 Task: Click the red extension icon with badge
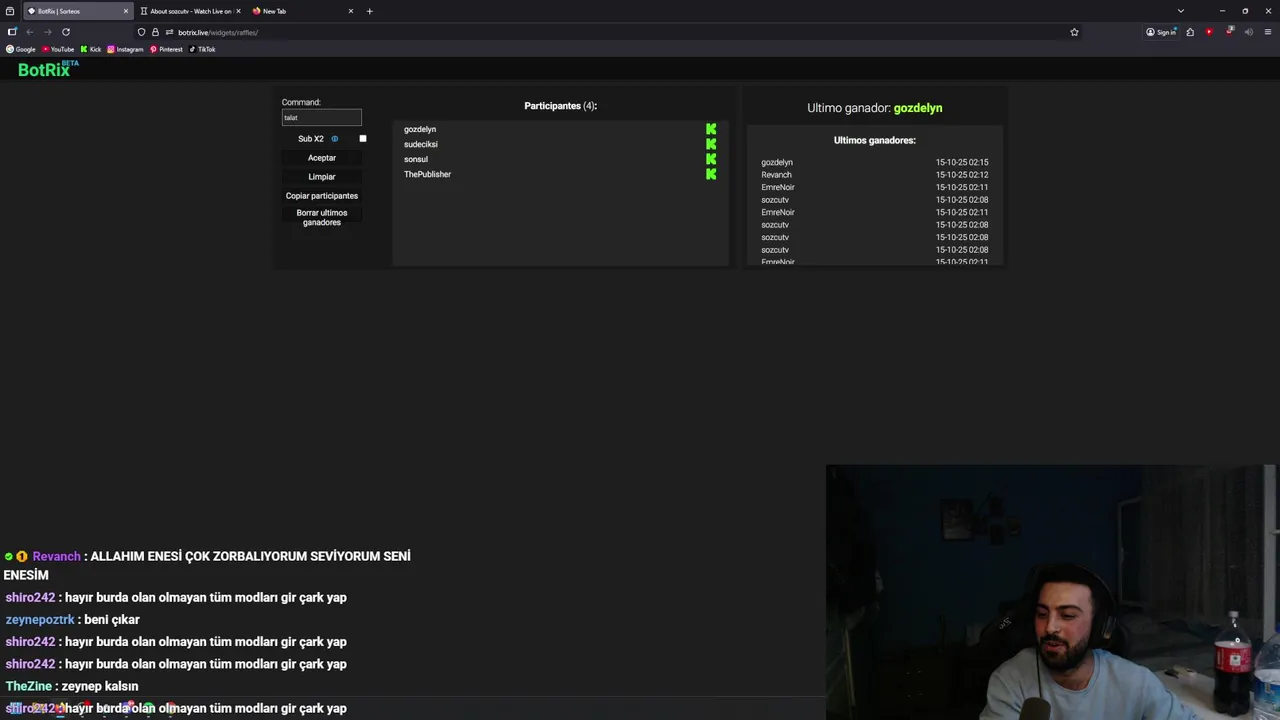(1229, 32)
